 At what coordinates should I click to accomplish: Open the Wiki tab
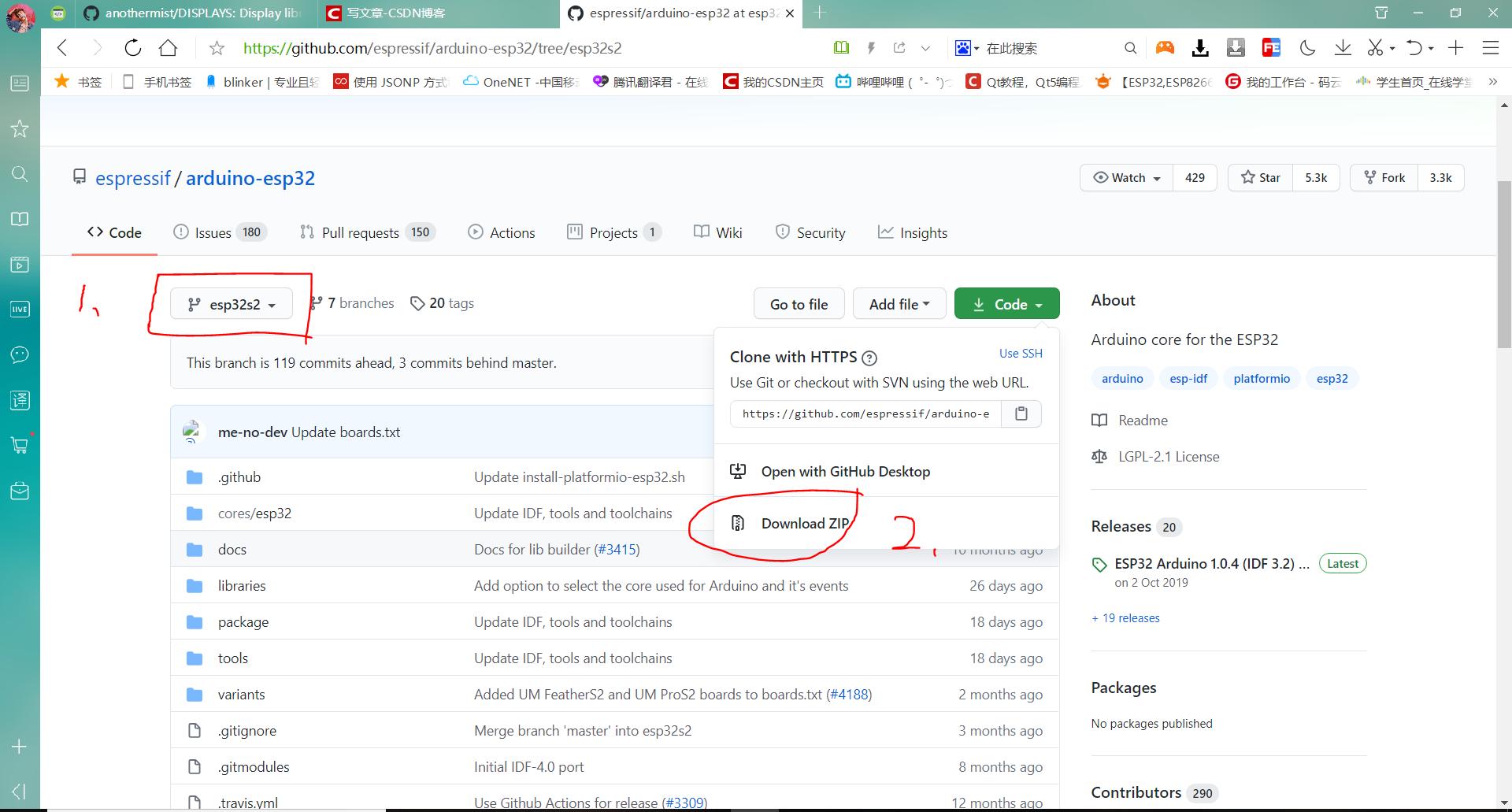pyautogui.click(x=718, y=232)
